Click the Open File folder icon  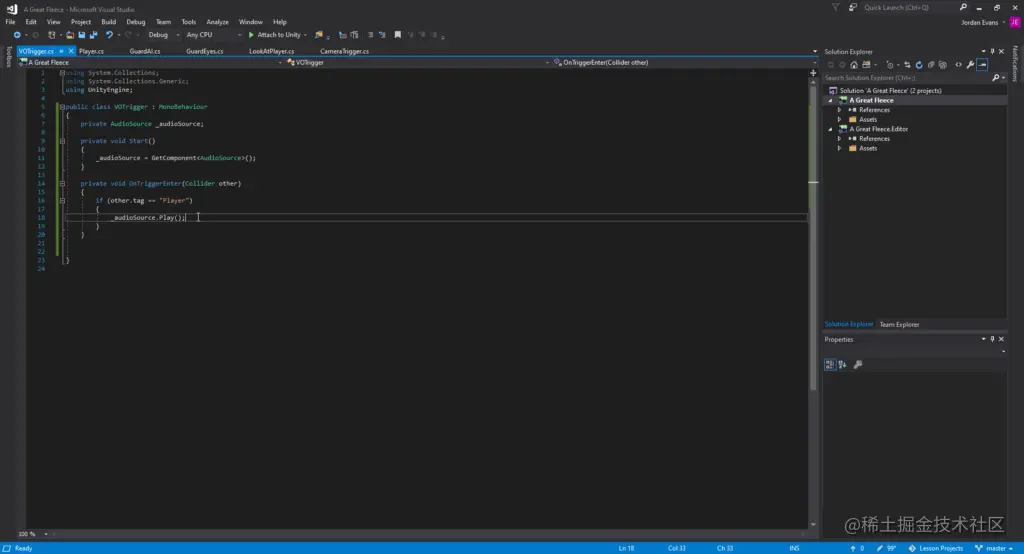69,35
